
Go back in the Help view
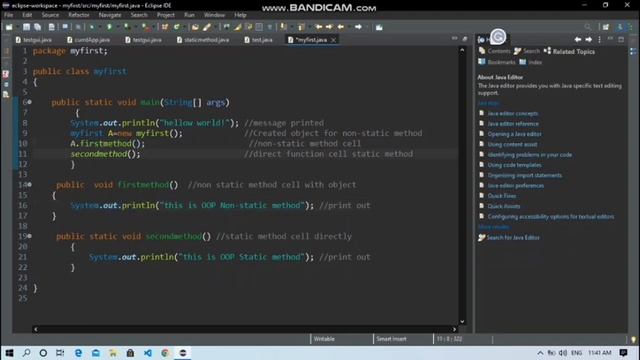coord(578,40)
